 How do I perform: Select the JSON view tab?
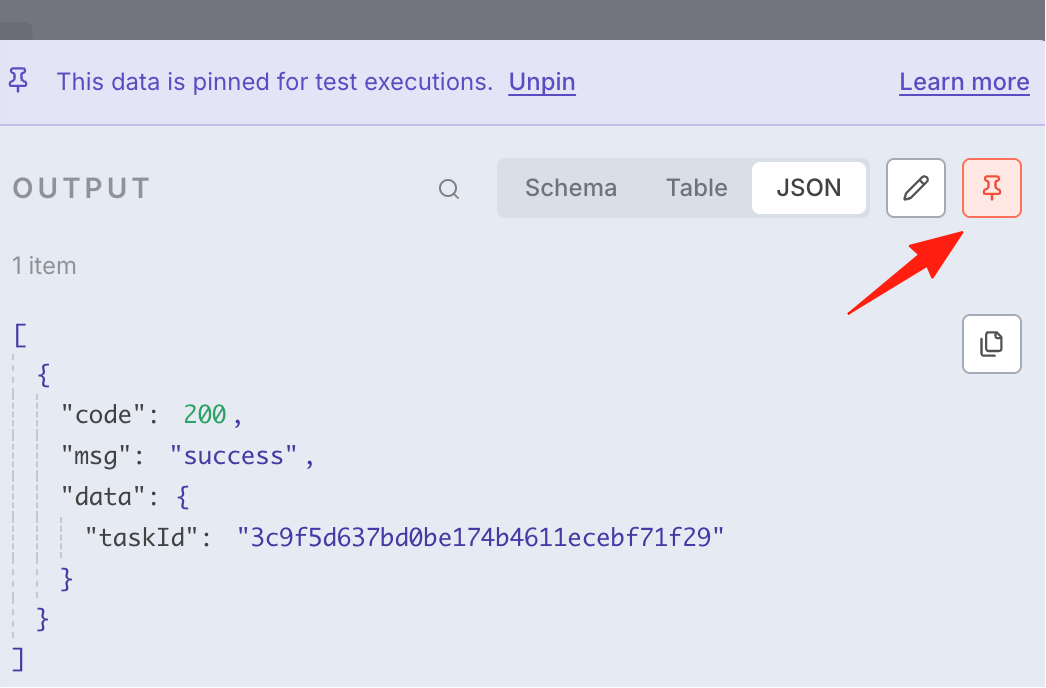click(809, 188)
